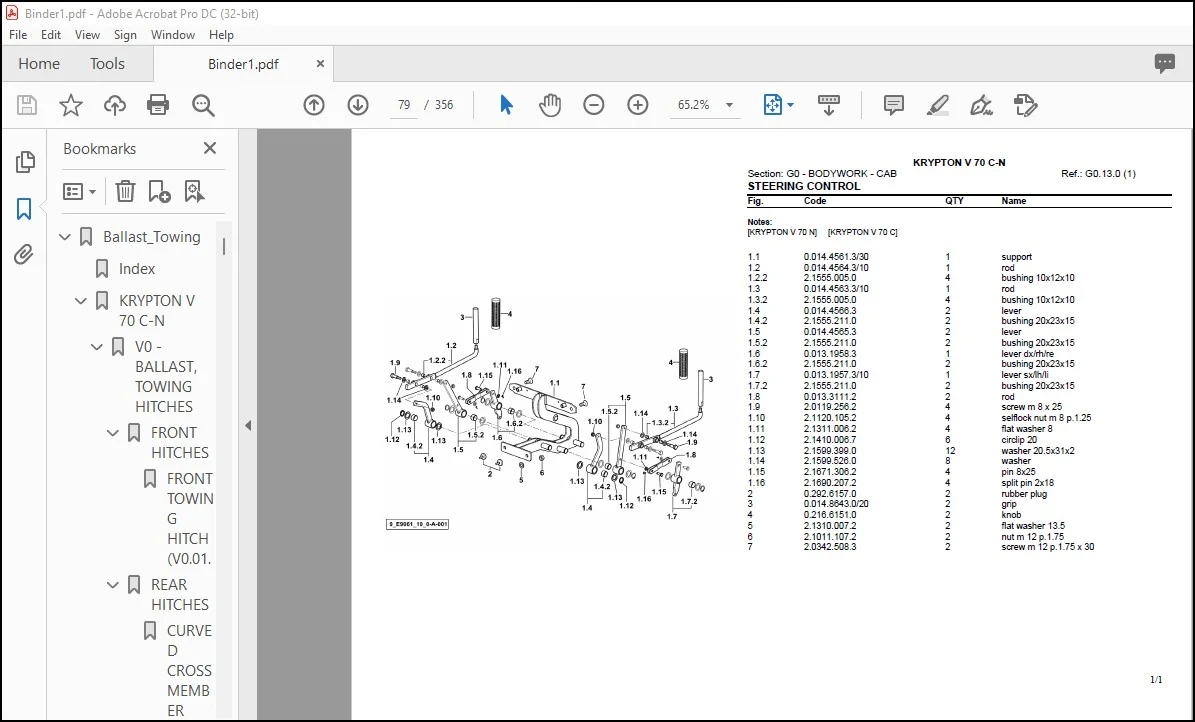Click the 'selflock nut m 8 p.1.25' name

pyautogui.click(x=1046, y=418)
